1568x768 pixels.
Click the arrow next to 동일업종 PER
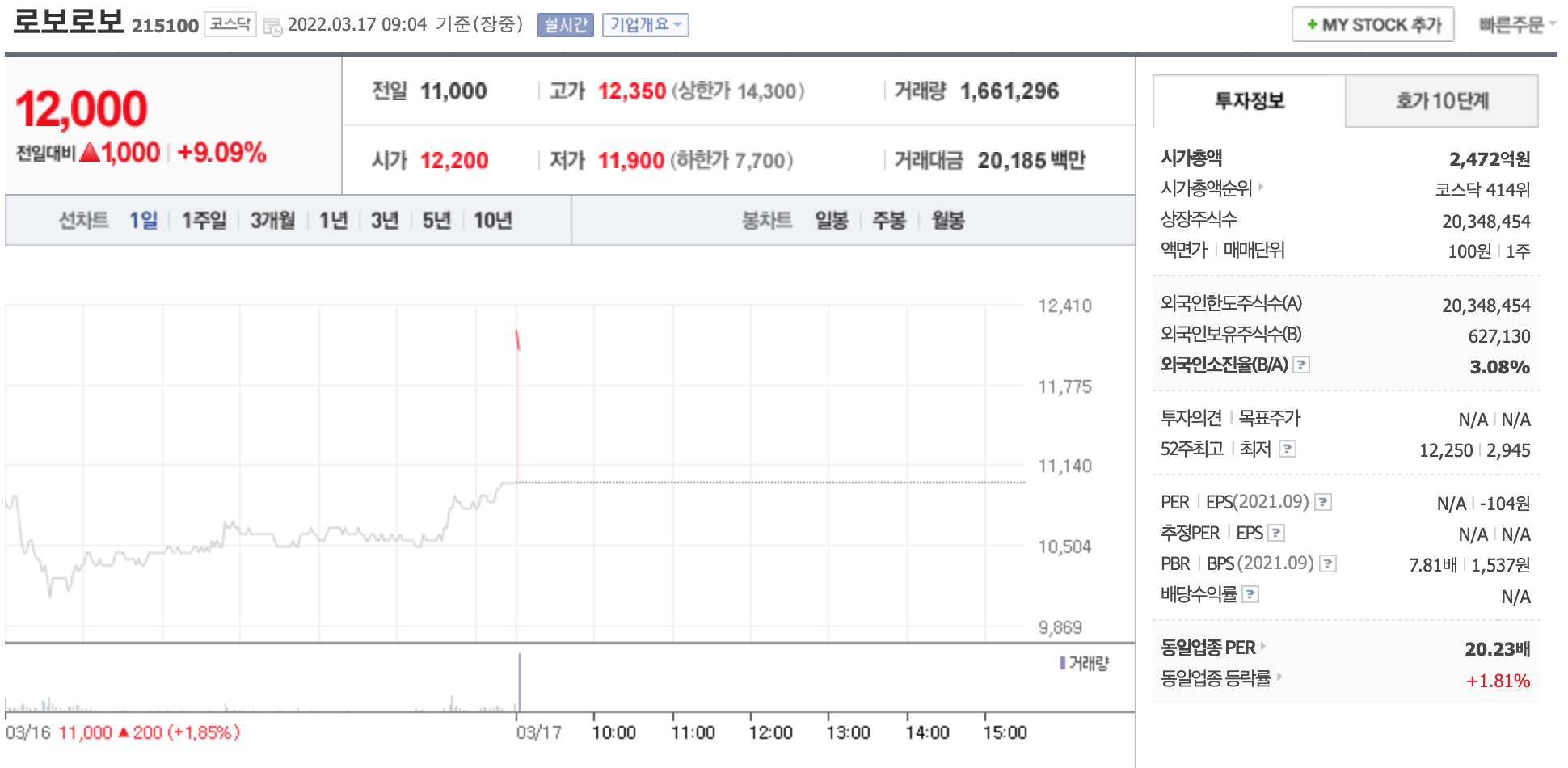[1263, 646]
